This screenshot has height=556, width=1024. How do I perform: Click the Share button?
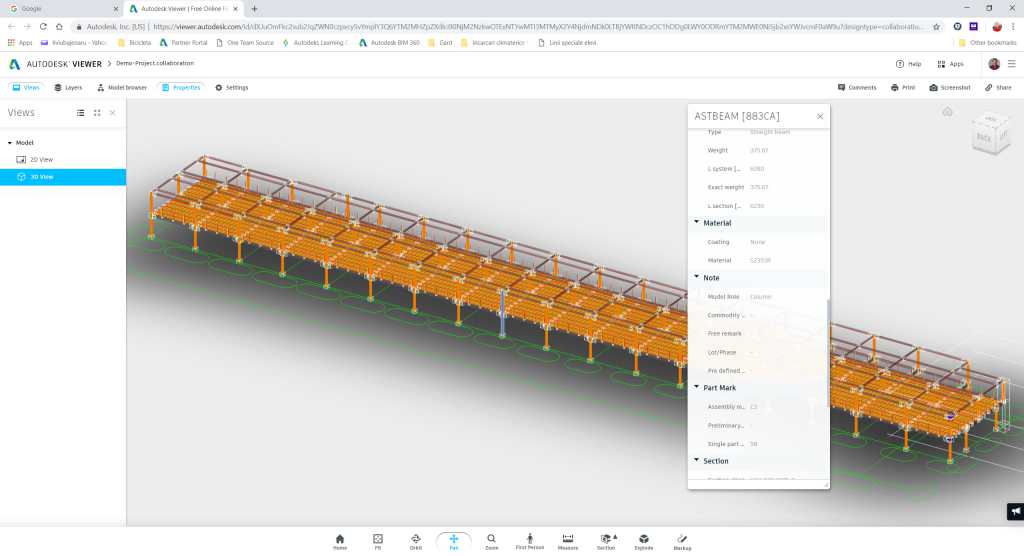pyautogui.click(x=998, y=88)
